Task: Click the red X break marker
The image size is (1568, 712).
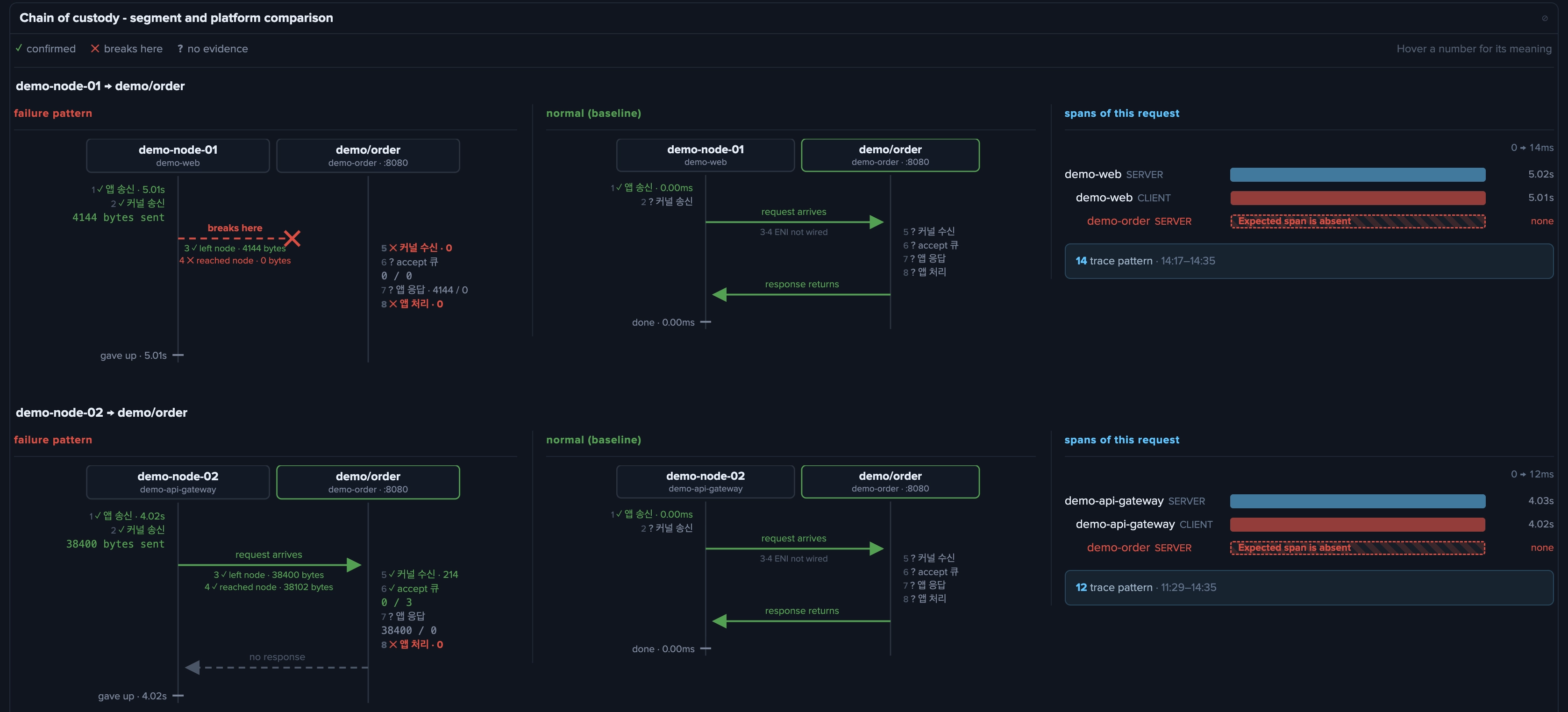Action: [292, 239]
